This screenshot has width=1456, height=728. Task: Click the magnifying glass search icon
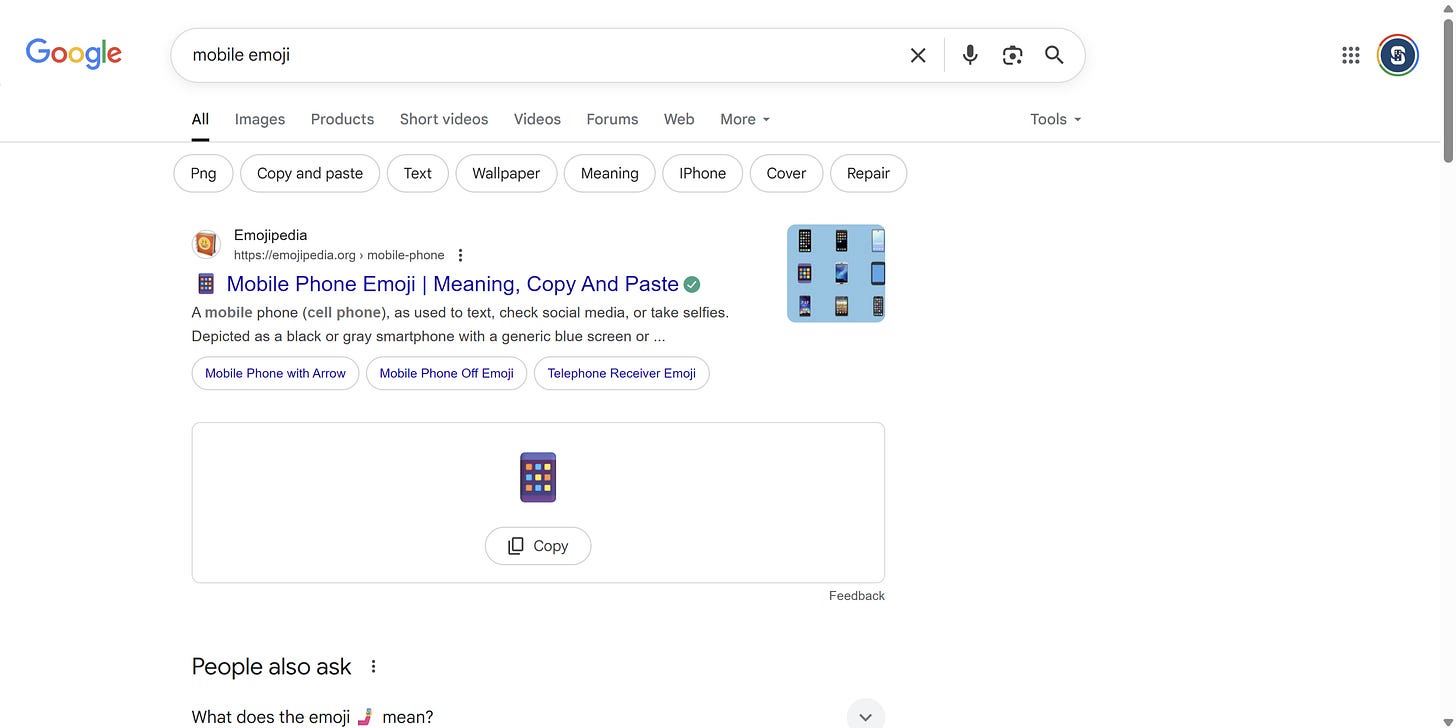1054,55
